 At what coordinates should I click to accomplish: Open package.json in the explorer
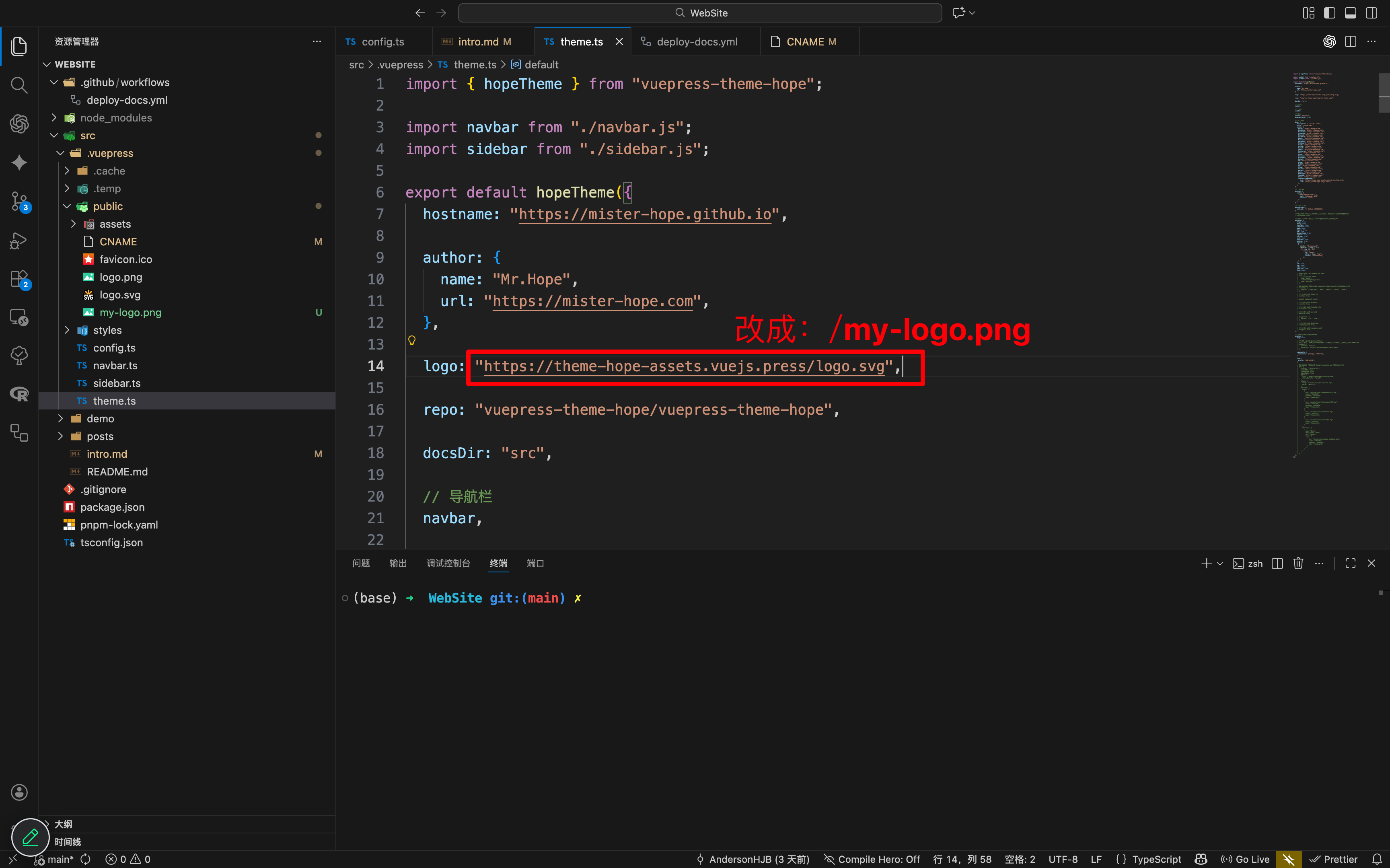tap(113, 507)
